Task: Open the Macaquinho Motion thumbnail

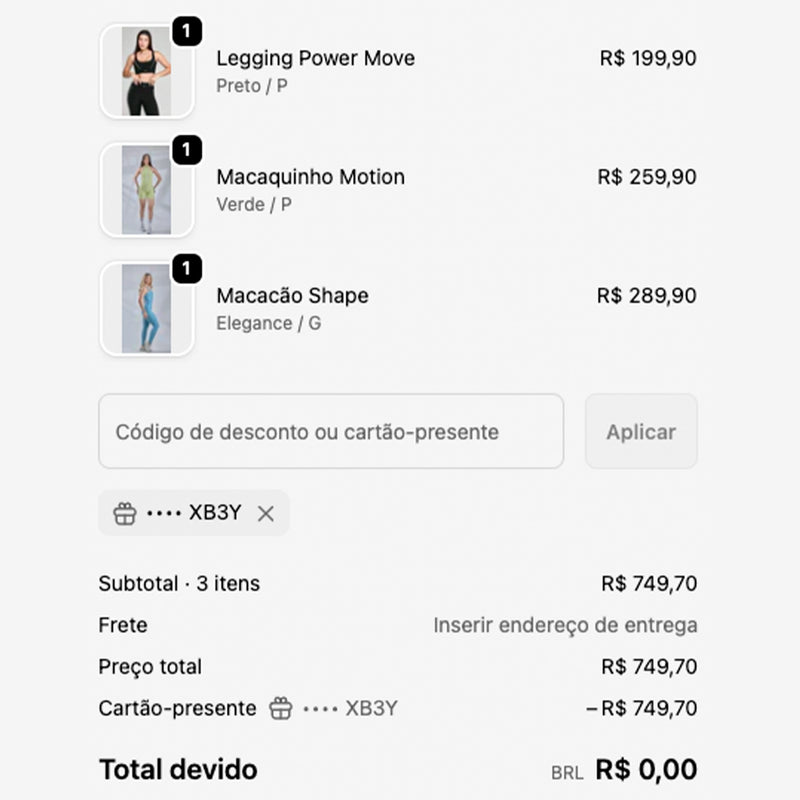Action: (x=147, y=190)
